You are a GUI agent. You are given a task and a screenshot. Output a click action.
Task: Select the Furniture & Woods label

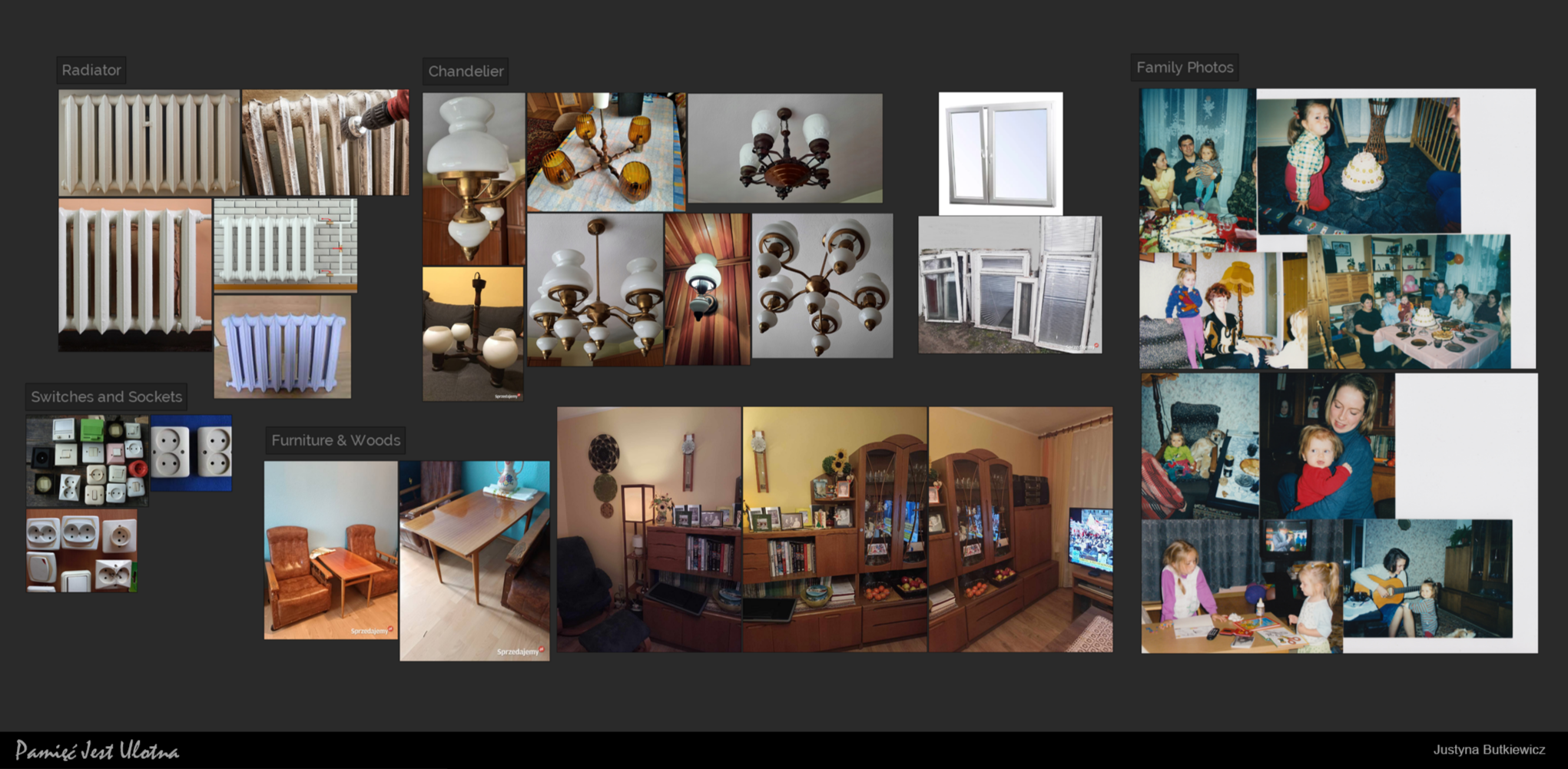[x=335, y=440]
